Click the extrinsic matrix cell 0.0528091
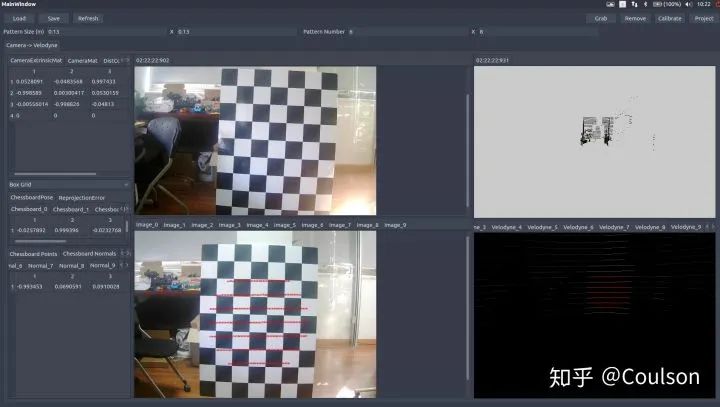 tap(29, 81)
